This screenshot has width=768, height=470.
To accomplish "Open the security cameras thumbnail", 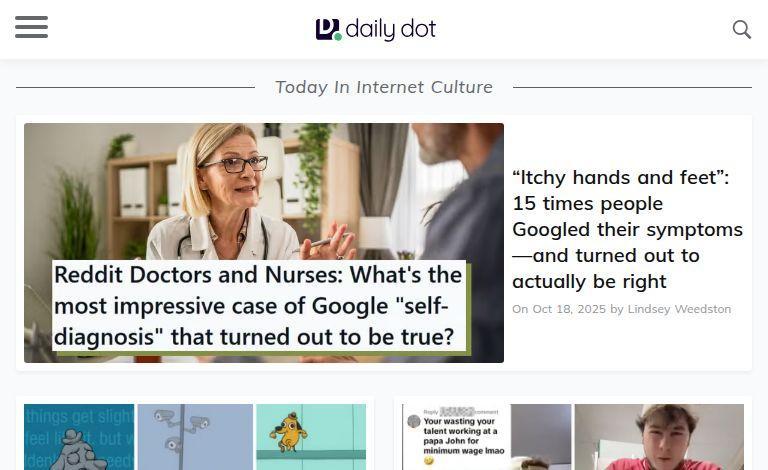I will 195,437.
